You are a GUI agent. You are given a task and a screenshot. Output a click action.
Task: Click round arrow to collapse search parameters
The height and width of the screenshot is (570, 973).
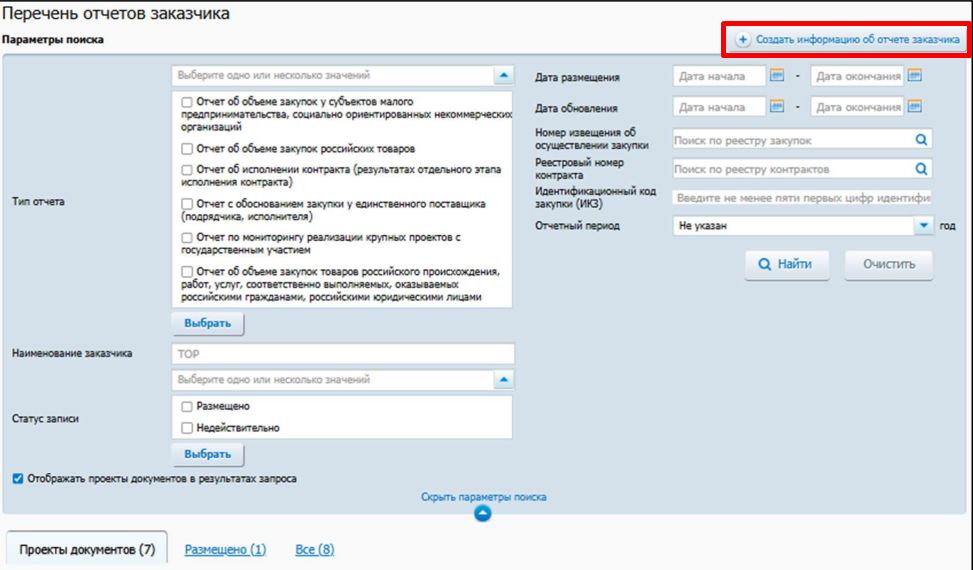click(483, 513)
